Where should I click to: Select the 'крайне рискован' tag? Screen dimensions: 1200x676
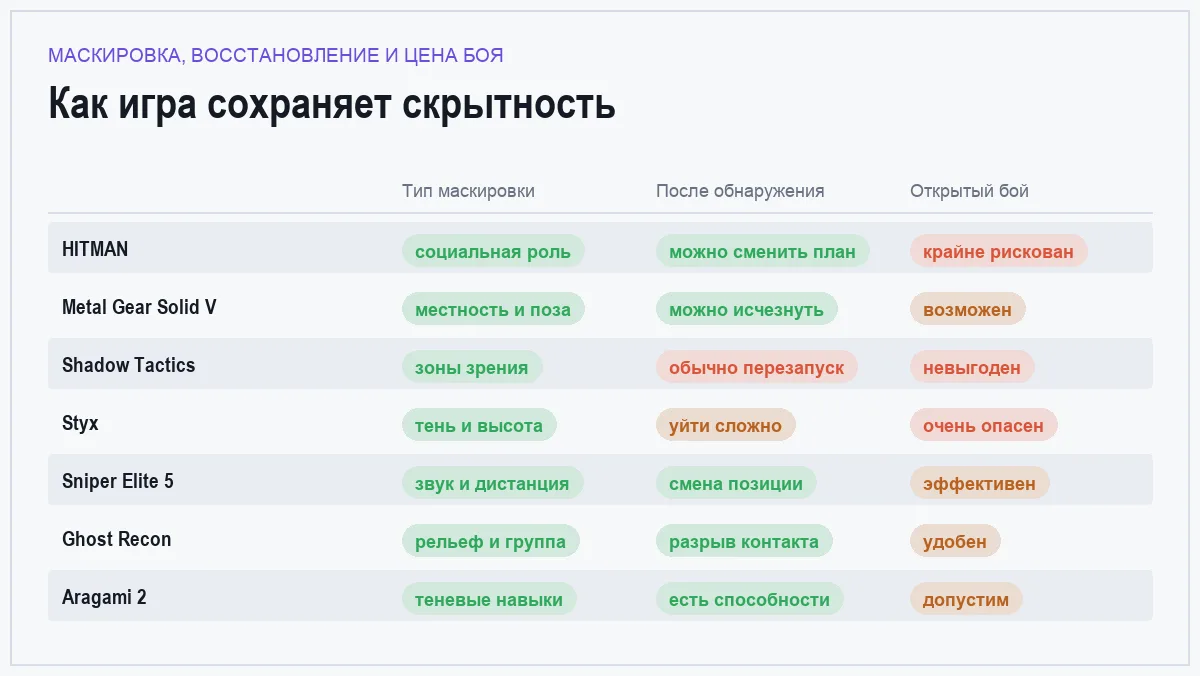[999, 251]
